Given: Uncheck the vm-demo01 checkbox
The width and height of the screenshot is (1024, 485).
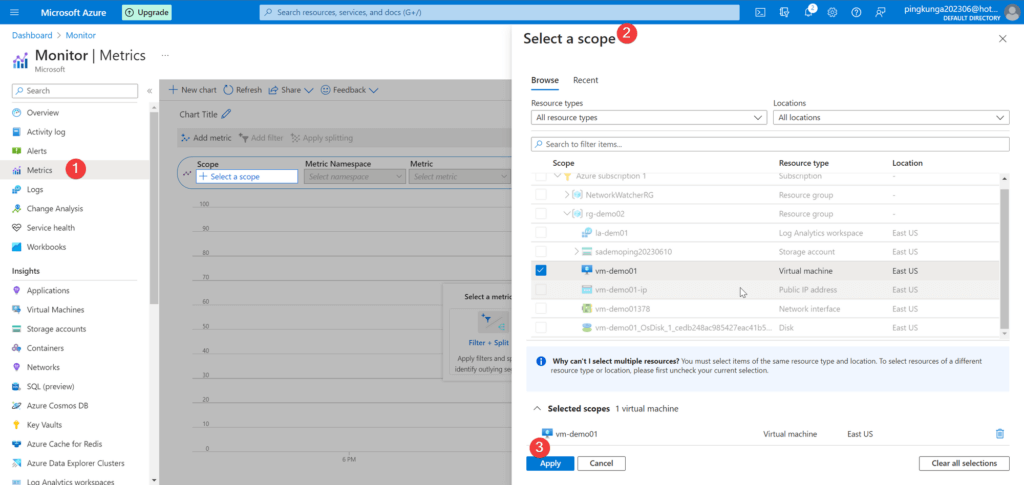Looking at the screenshot, I should pos(541,270).
